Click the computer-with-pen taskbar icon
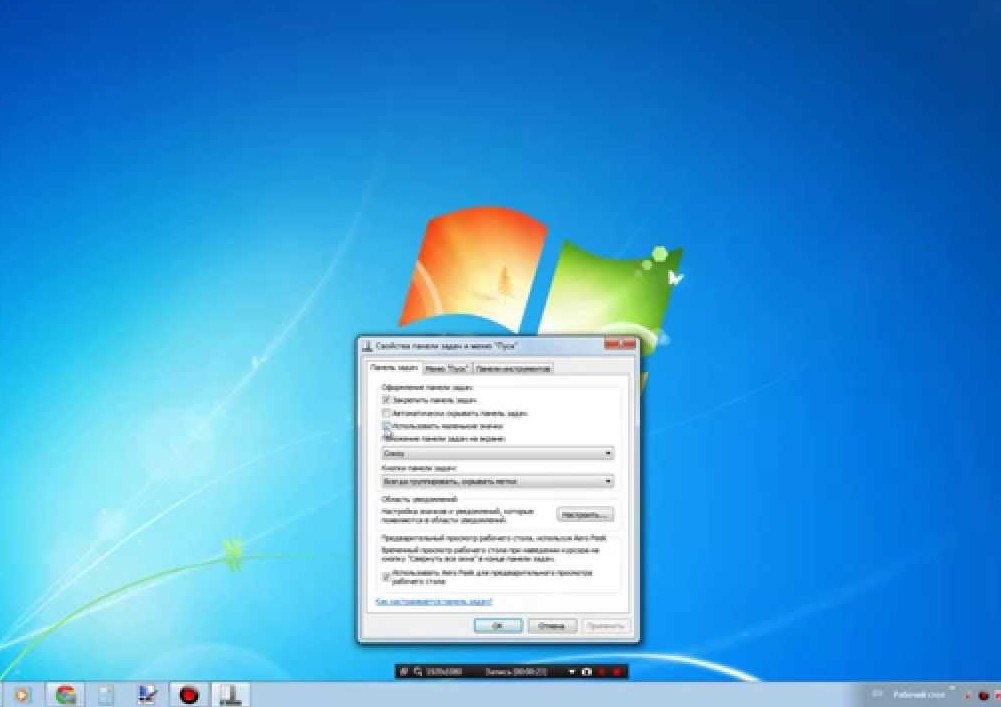 147,694
